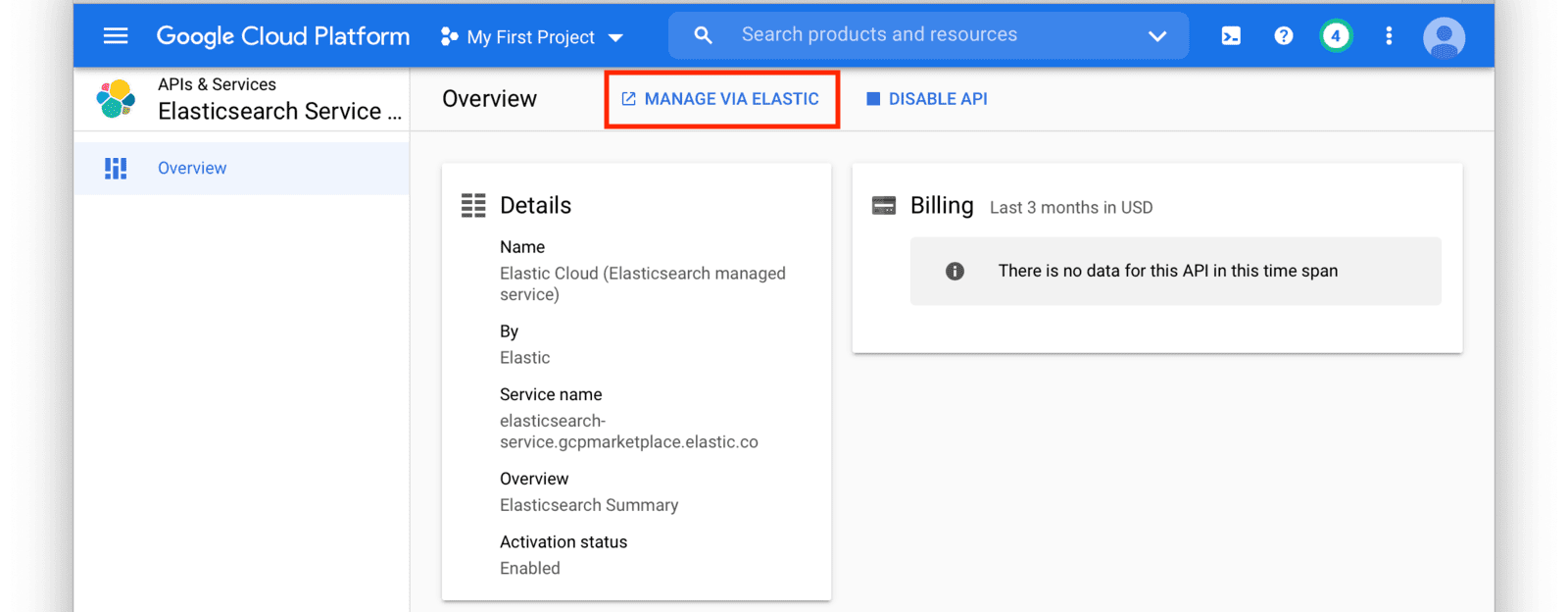Click the Overview dashboard icon in sidebar
Viewport: 1568px width, 612px height.
116,169
